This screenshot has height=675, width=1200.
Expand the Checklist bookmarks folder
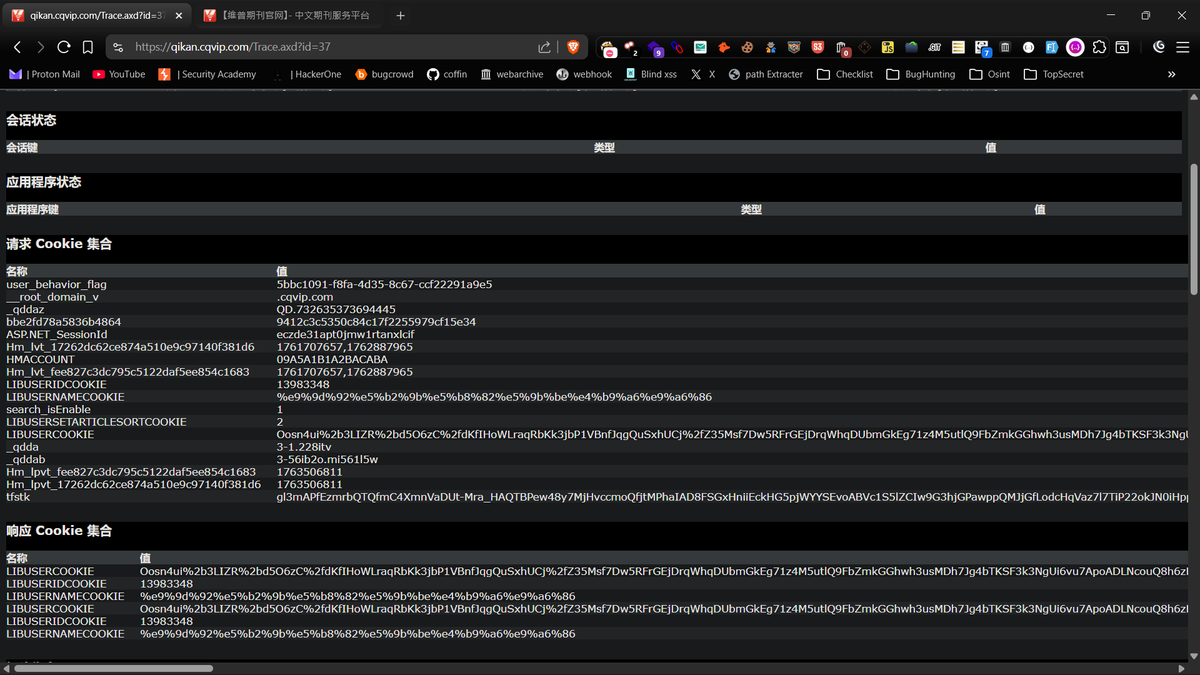click(x=845, y=74)
